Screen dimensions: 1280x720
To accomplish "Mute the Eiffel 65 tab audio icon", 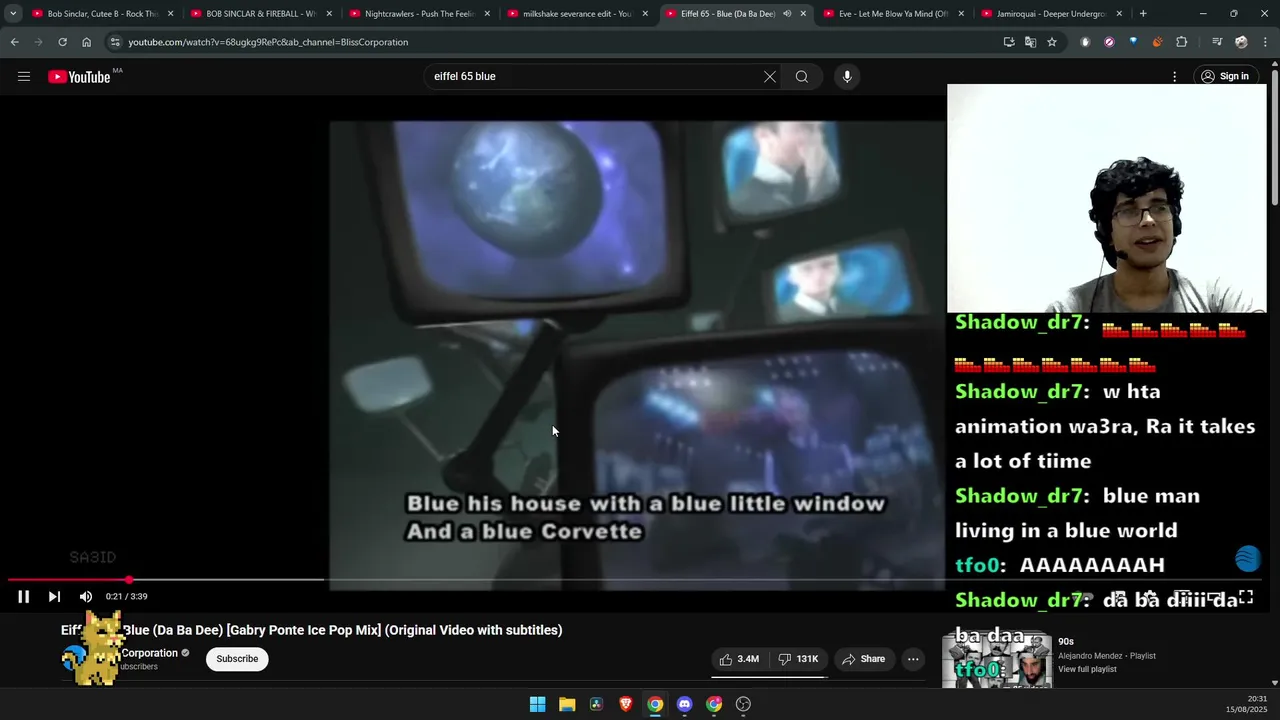I will click(x=787, y=14).
